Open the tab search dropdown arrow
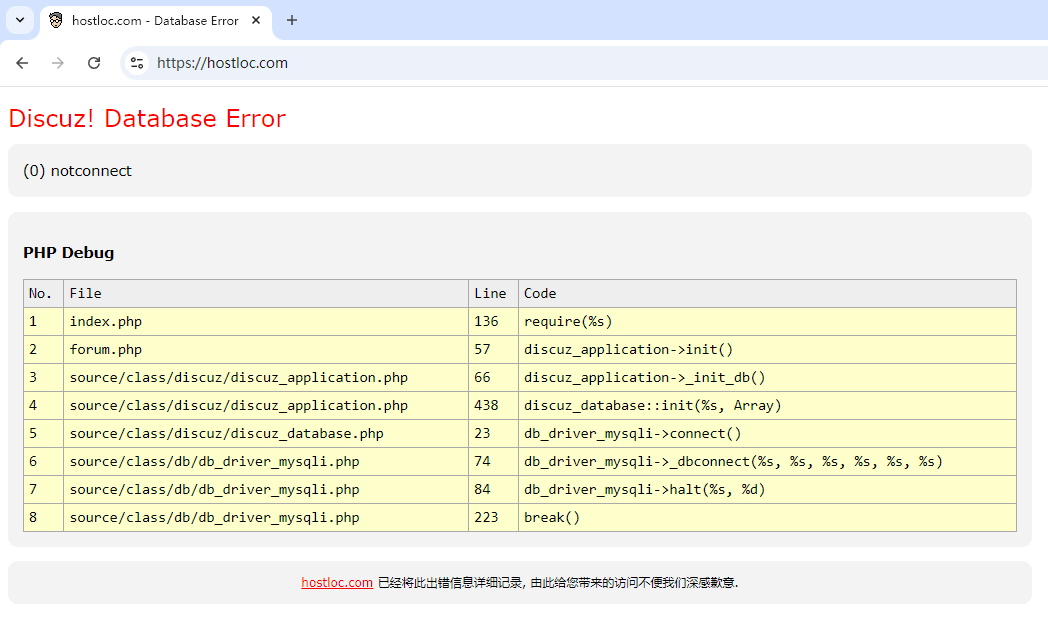Viewport: 1048px width, 623px height. pos(19,20)
